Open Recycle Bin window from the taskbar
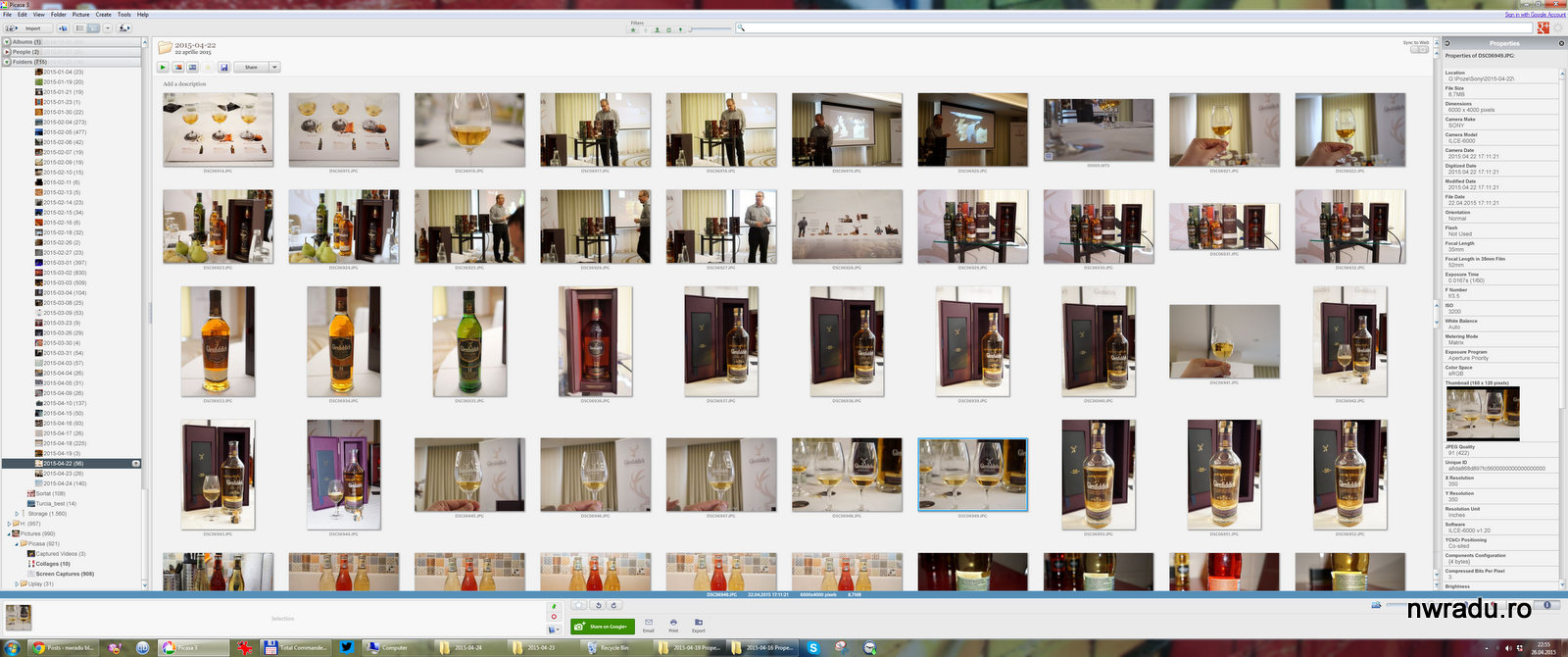Viewport: 1568px width, 657px height. [x=617, y=647]
